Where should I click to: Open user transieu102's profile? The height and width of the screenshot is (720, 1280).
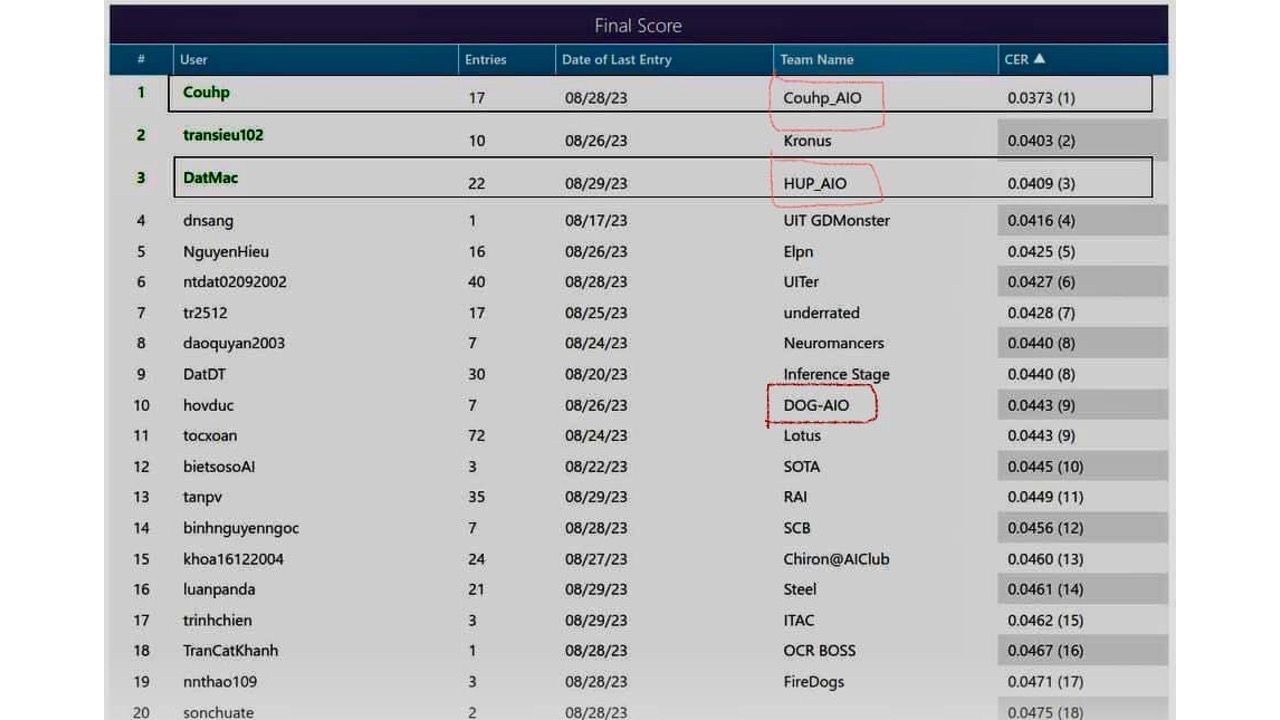[x=223, y=135]
